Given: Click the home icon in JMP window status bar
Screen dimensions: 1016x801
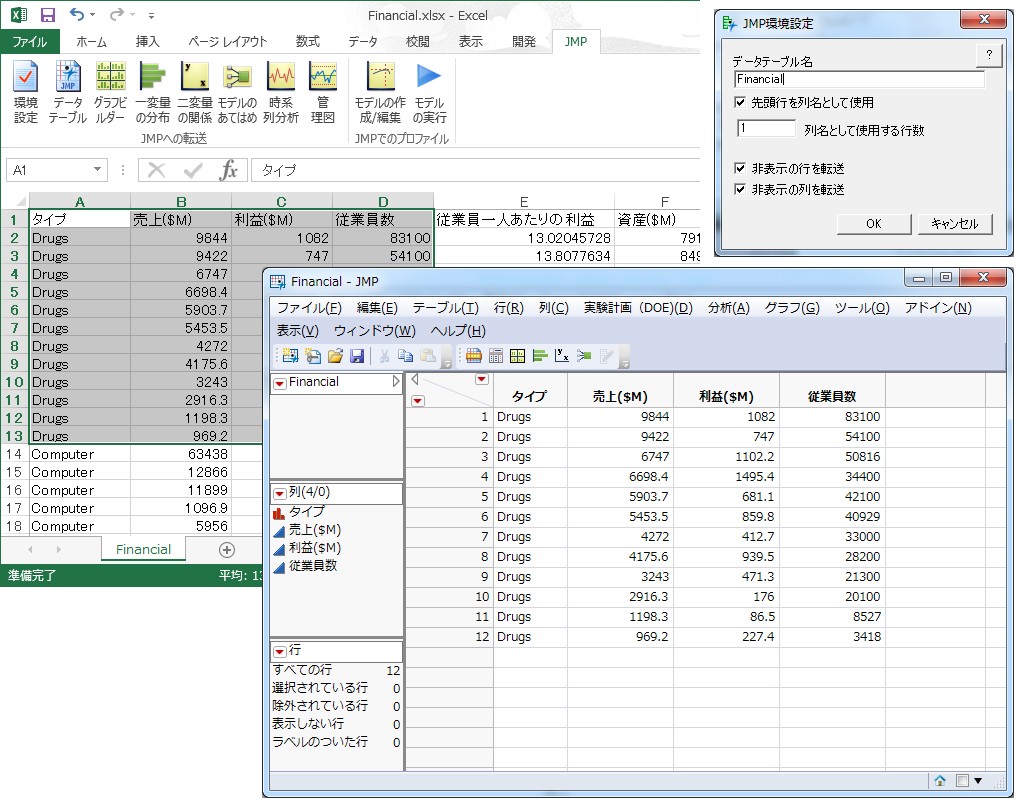Looking at the screenshot, I should (940, 780).
